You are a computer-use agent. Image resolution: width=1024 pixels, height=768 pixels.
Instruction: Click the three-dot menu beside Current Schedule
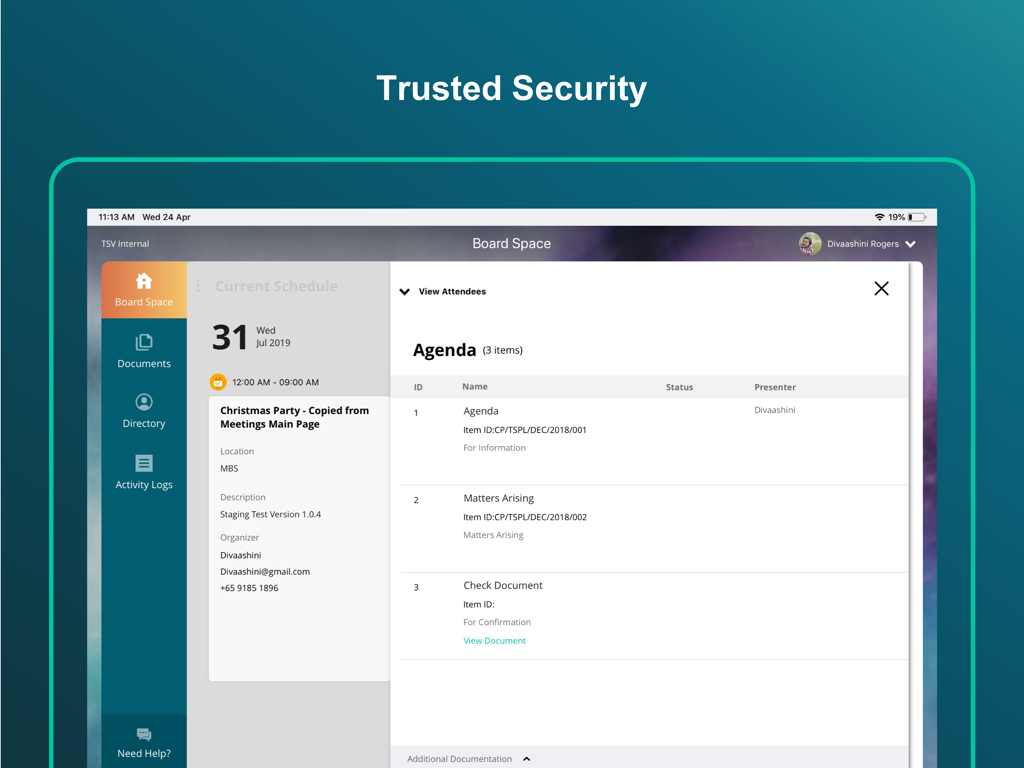click(x=198, y=286)
